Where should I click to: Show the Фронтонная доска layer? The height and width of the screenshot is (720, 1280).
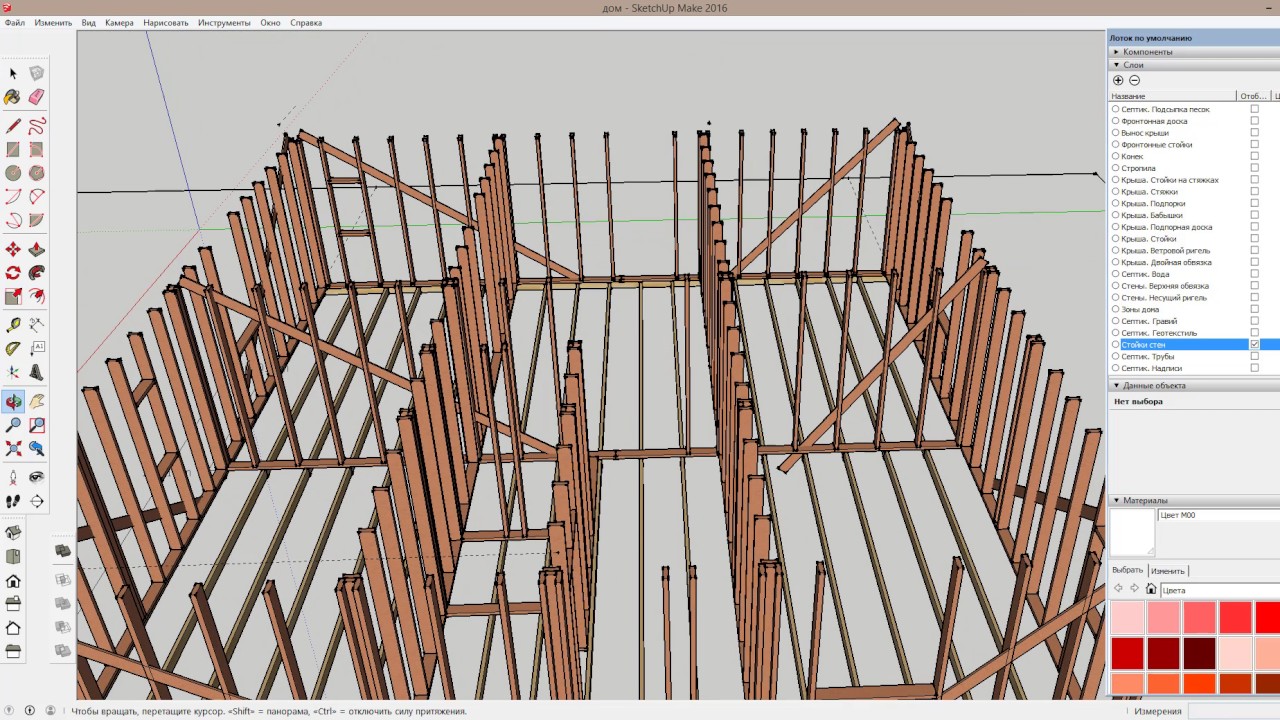(x=1255, y=121)
